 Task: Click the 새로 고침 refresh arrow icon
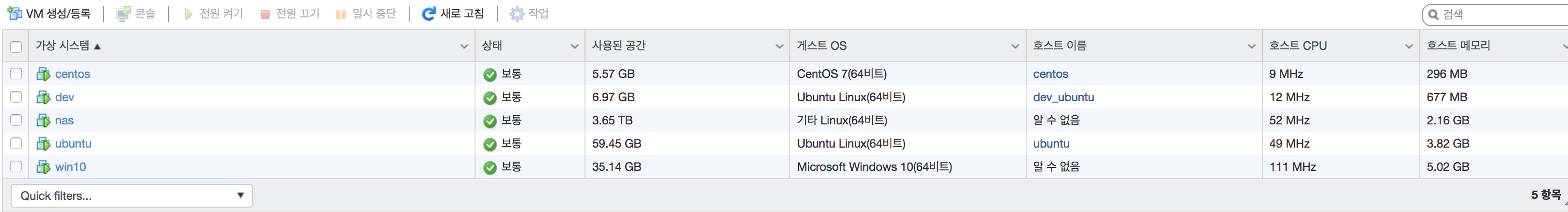(429, 14)
